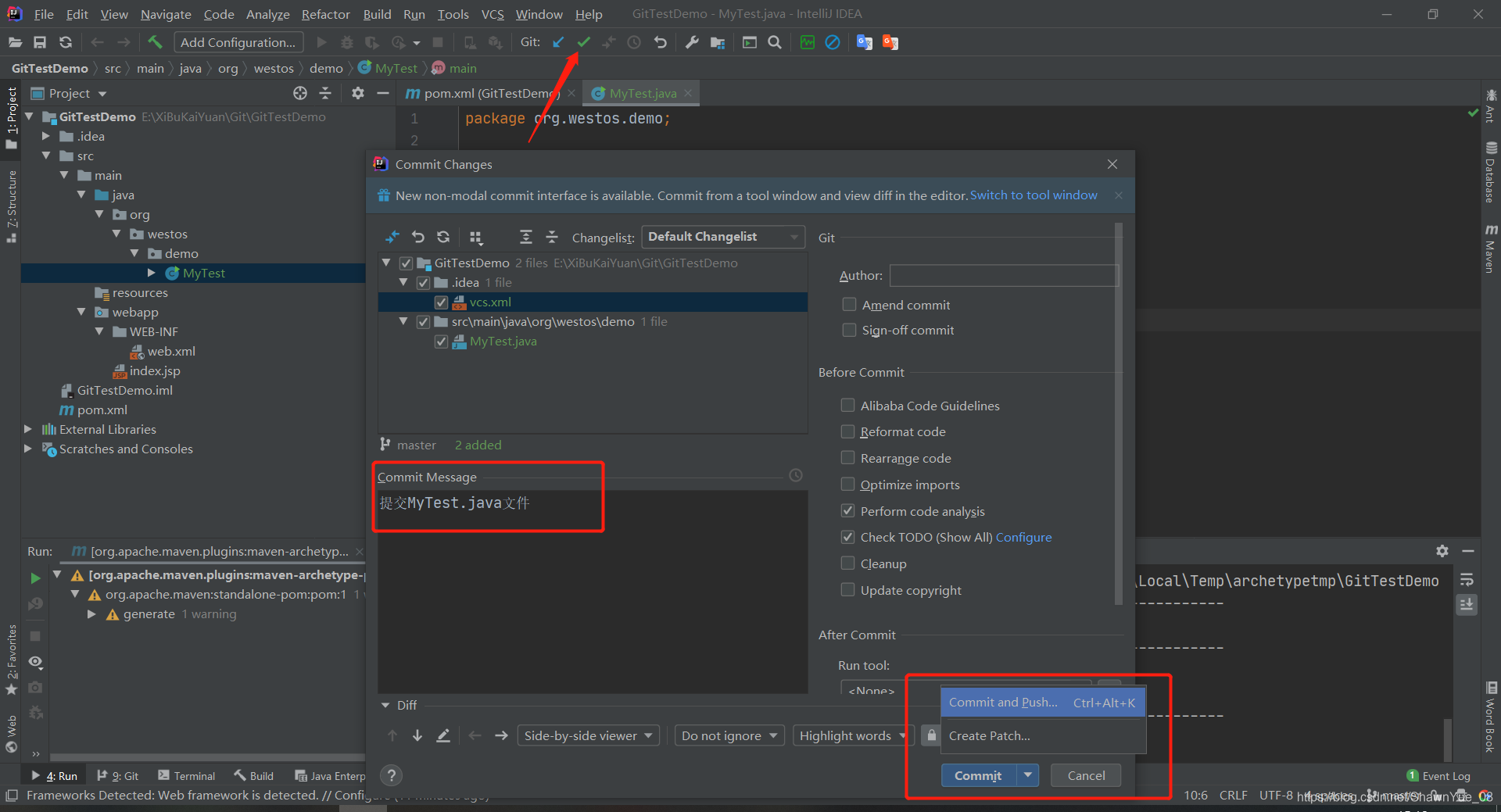Click the Run panel green rerun arrow
1501x812 pixels.
[x=35, y=578]
